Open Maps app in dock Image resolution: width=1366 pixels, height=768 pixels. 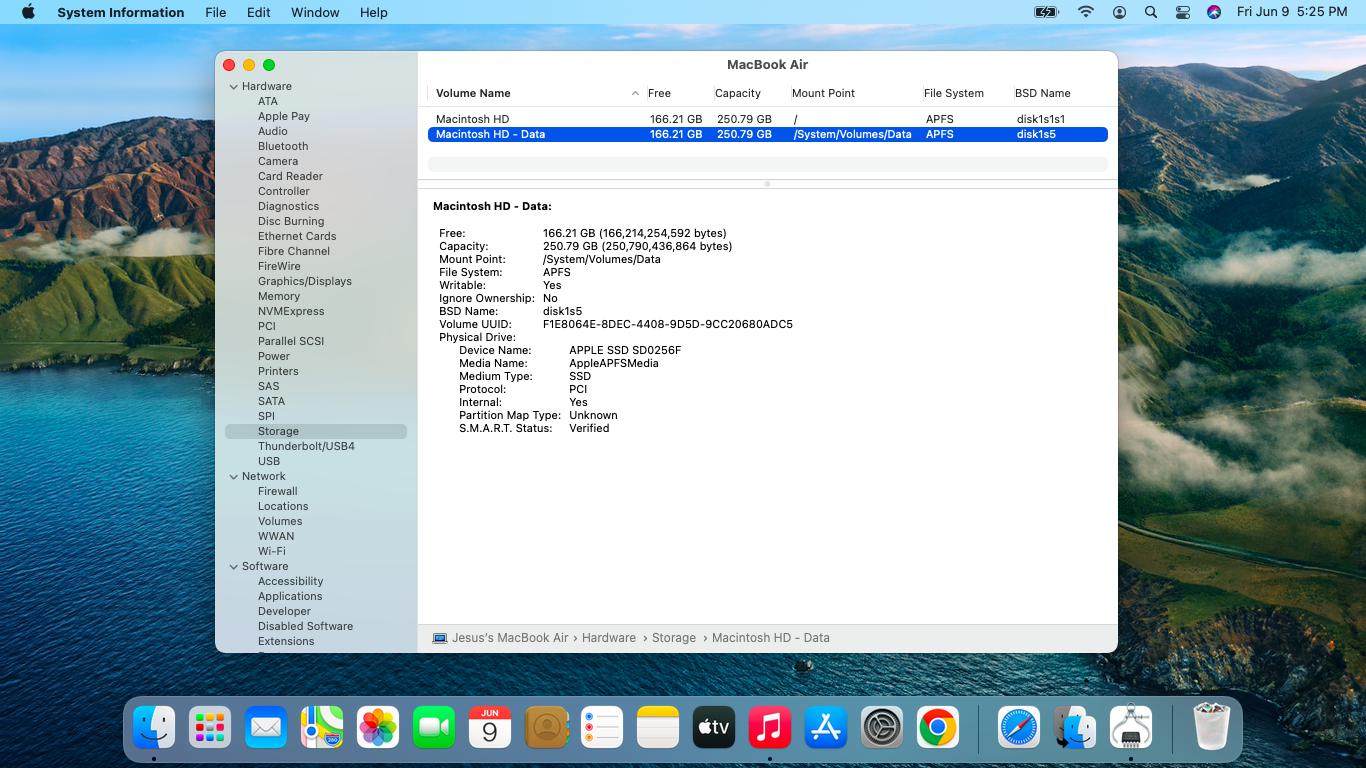tap(322, 728)
